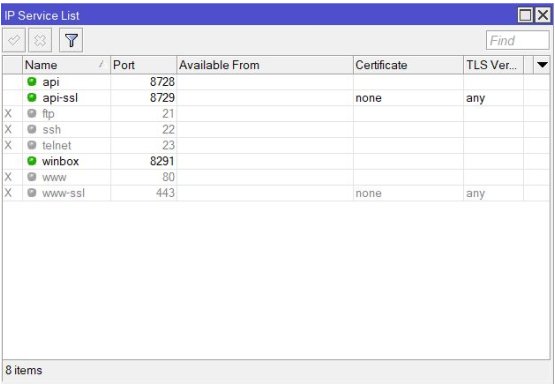
Task: Select the ssh service name
Action: pyautogui.click(x=51, y=130)
